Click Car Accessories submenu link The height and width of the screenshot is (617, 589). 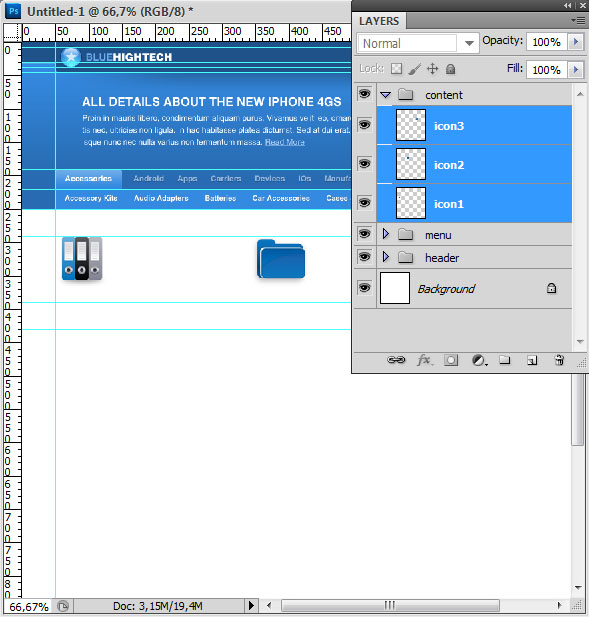point(281,198)
